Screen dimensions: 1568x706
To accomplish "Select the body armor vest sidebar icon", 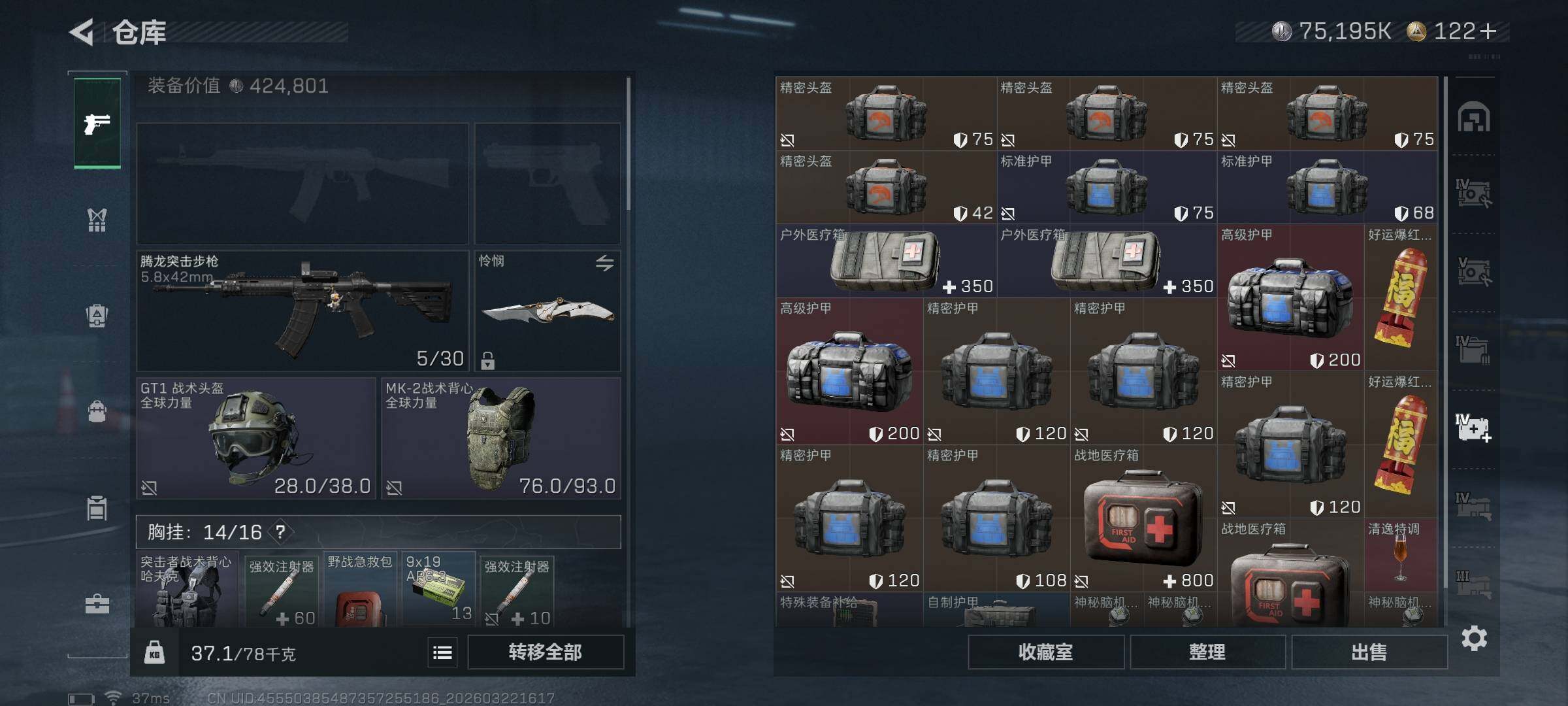I will 97,220.
